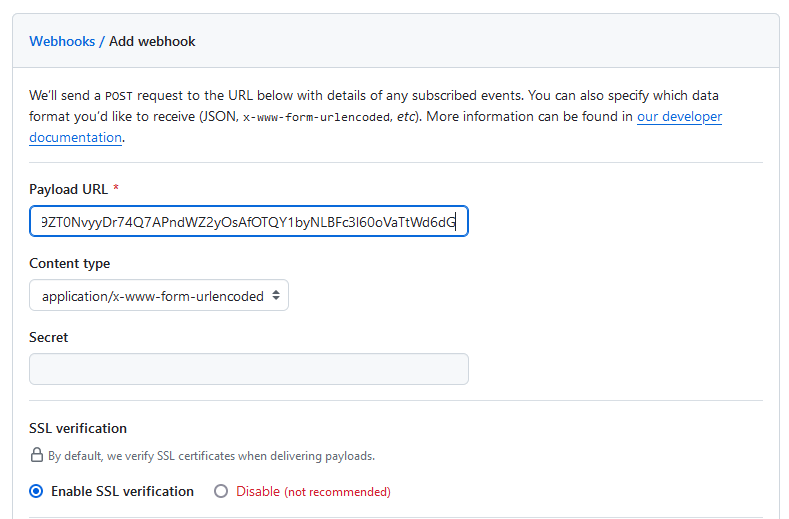Click into the empty Secret field

(x=248, y=369)
